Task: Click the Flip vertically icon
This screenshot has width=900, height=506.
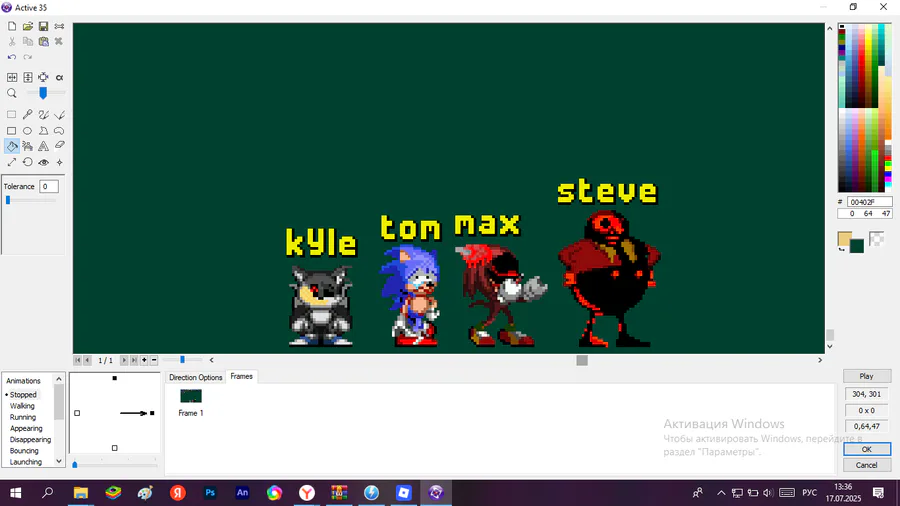Action: point(28,77)
